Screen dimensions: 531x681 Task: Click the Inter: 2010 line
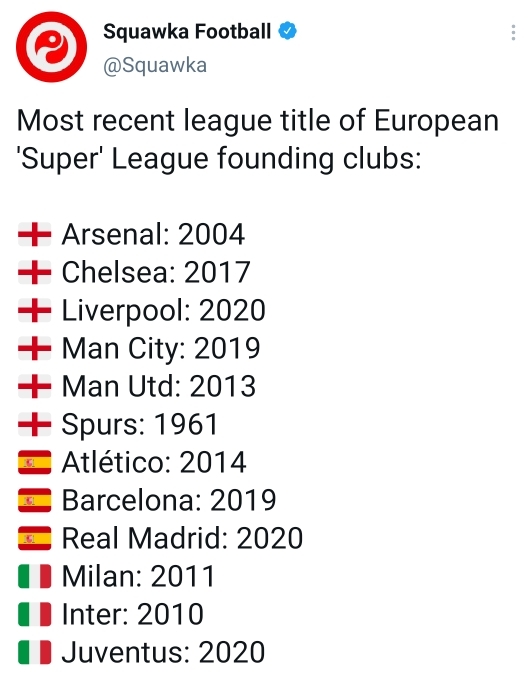coord(132,614)
